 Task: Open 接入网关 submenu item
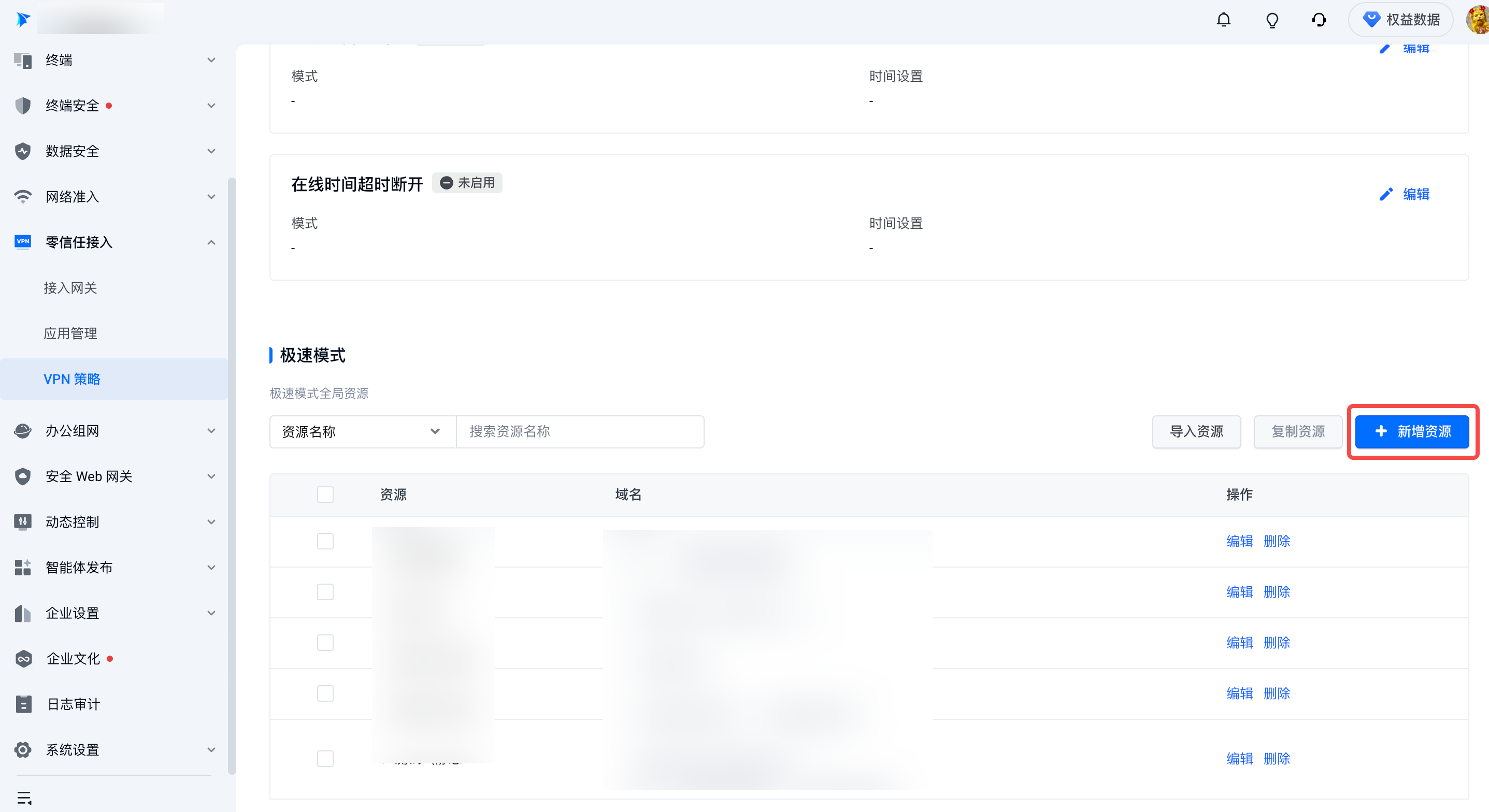[70, 288]
